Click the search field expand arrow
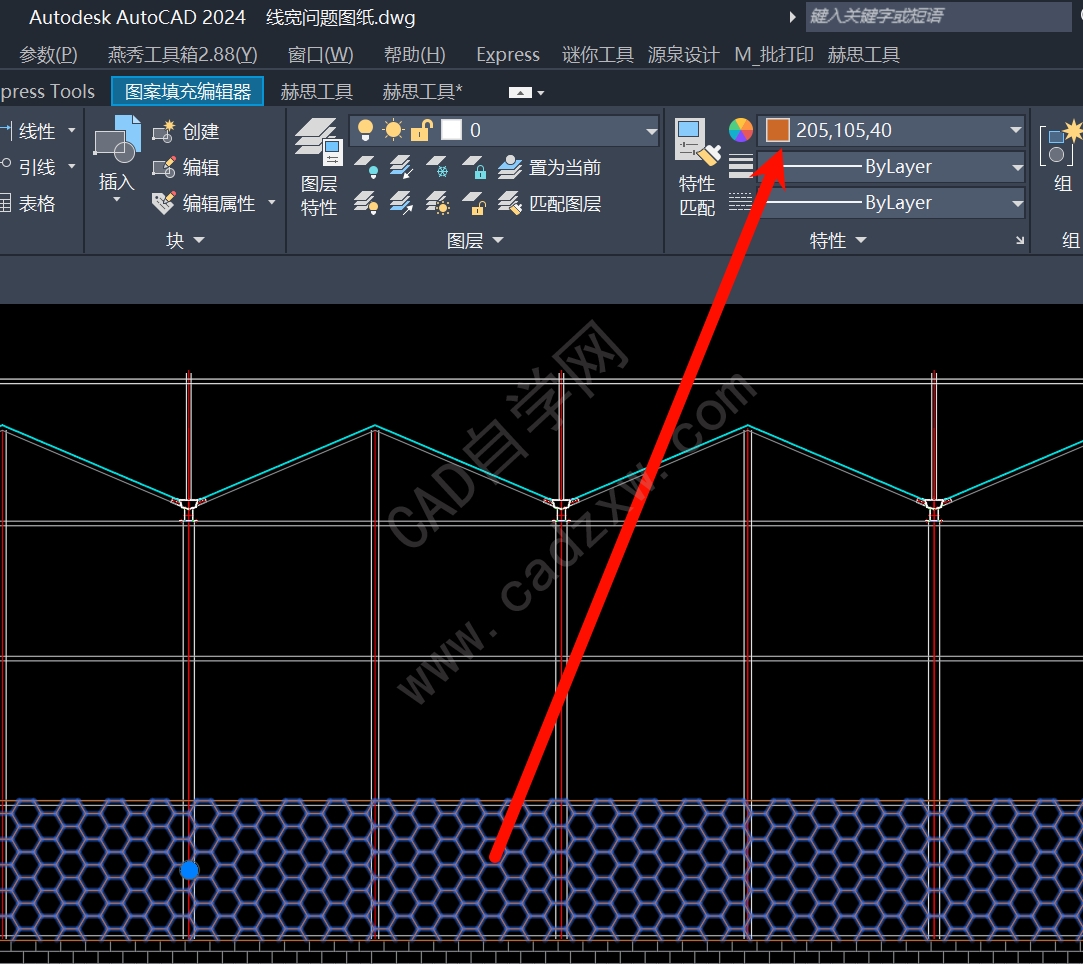1083x964 pixels. pos(792,17)
